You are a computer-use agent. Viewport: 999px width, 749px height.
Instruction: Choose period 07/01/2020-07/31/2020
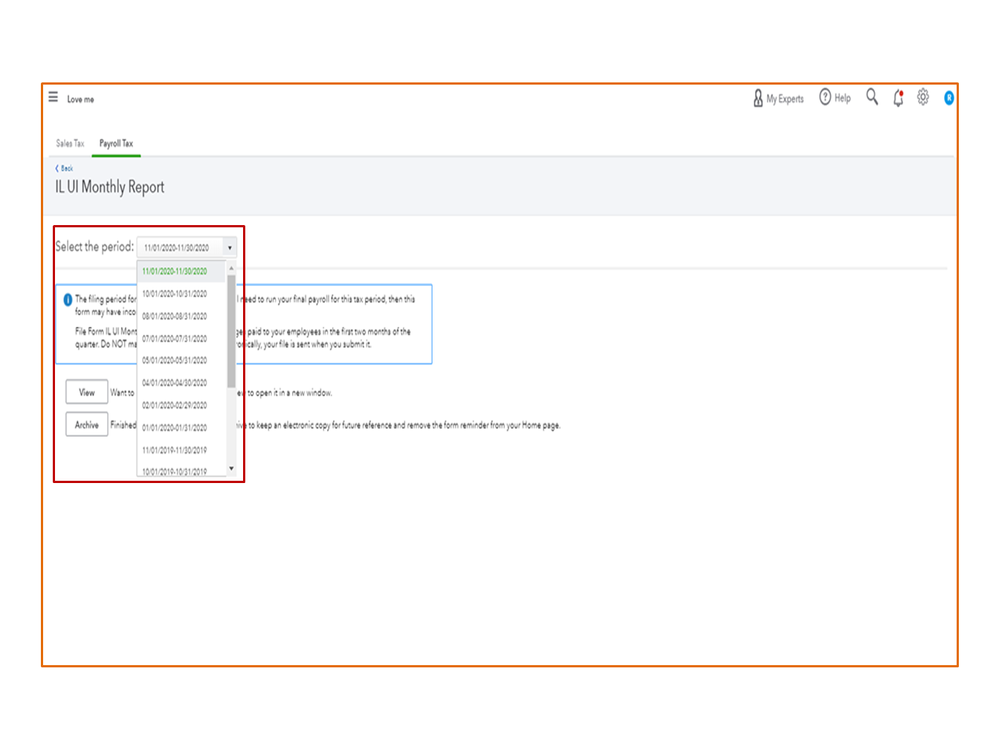(182, 338)
